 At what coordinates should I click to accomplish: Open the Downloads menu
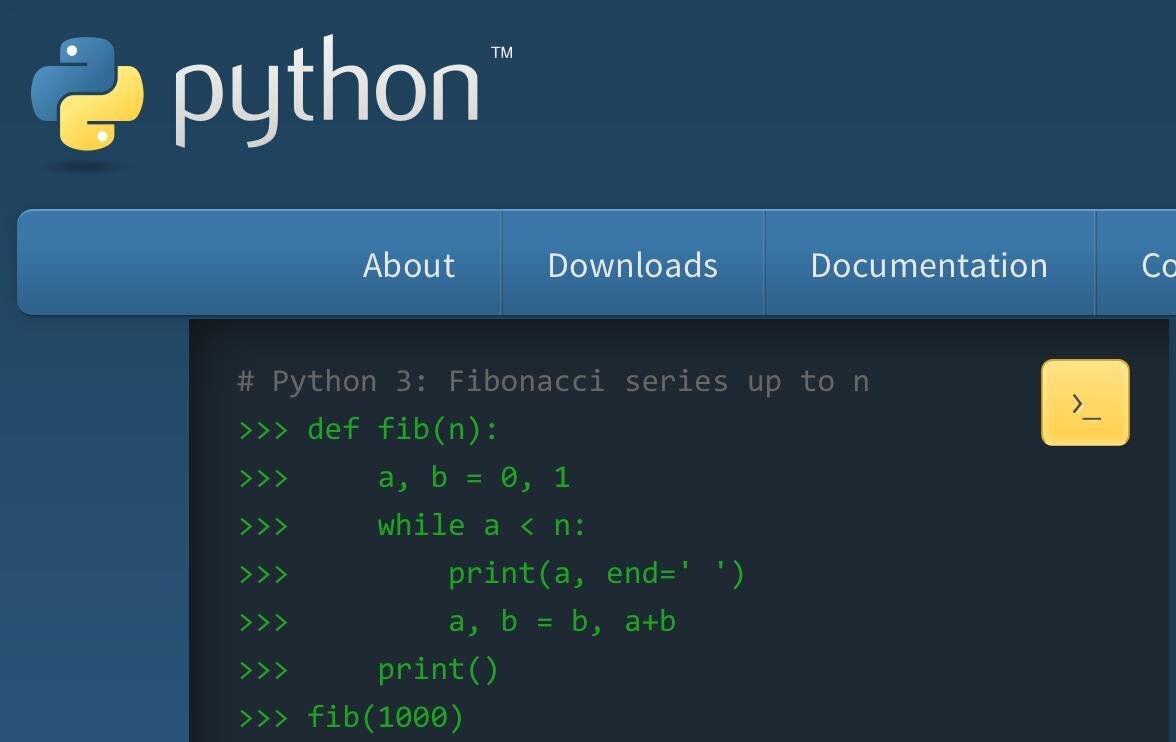coord(632,264)
